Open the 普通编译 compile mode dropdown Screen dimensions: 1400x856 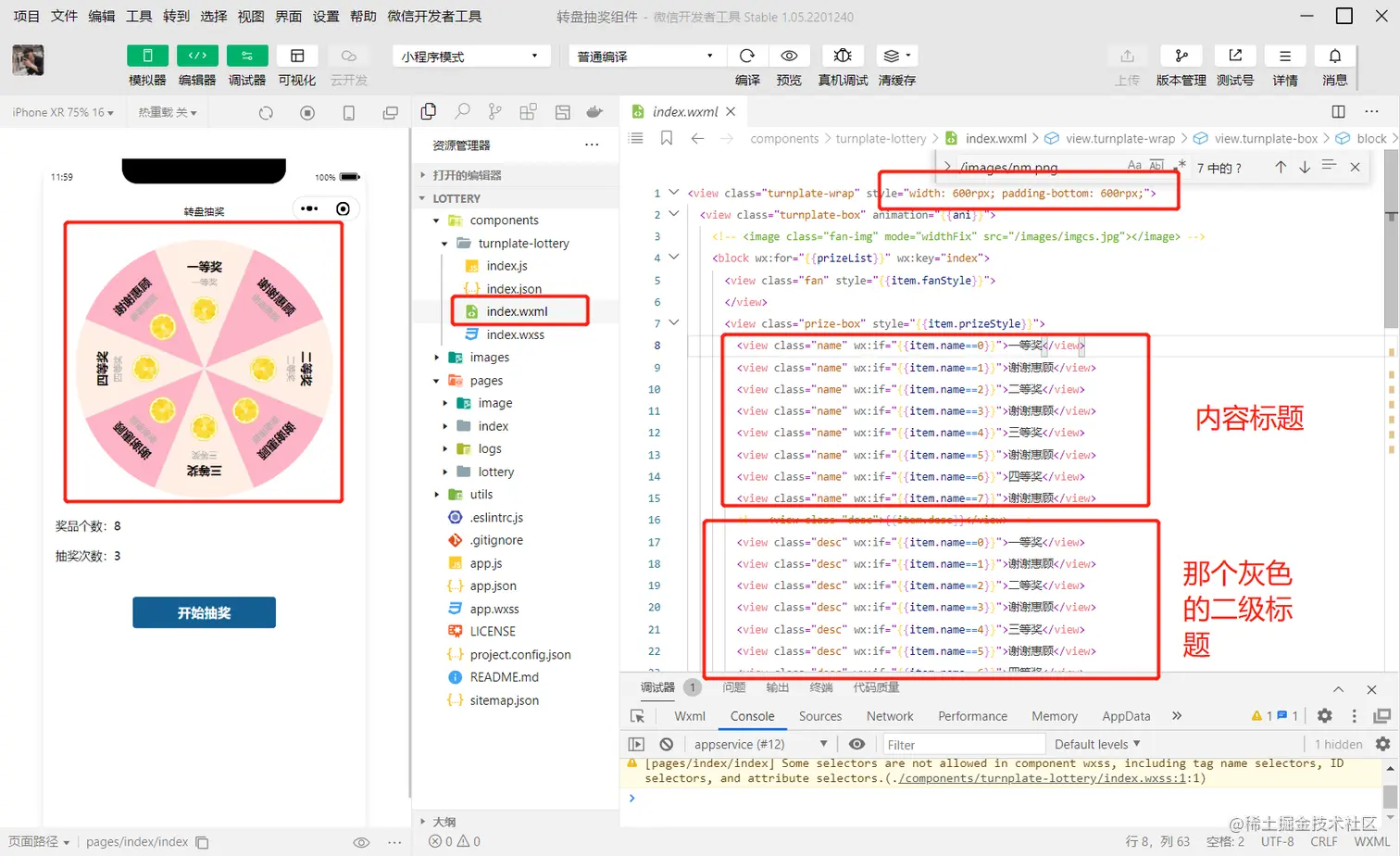(645, 57)
